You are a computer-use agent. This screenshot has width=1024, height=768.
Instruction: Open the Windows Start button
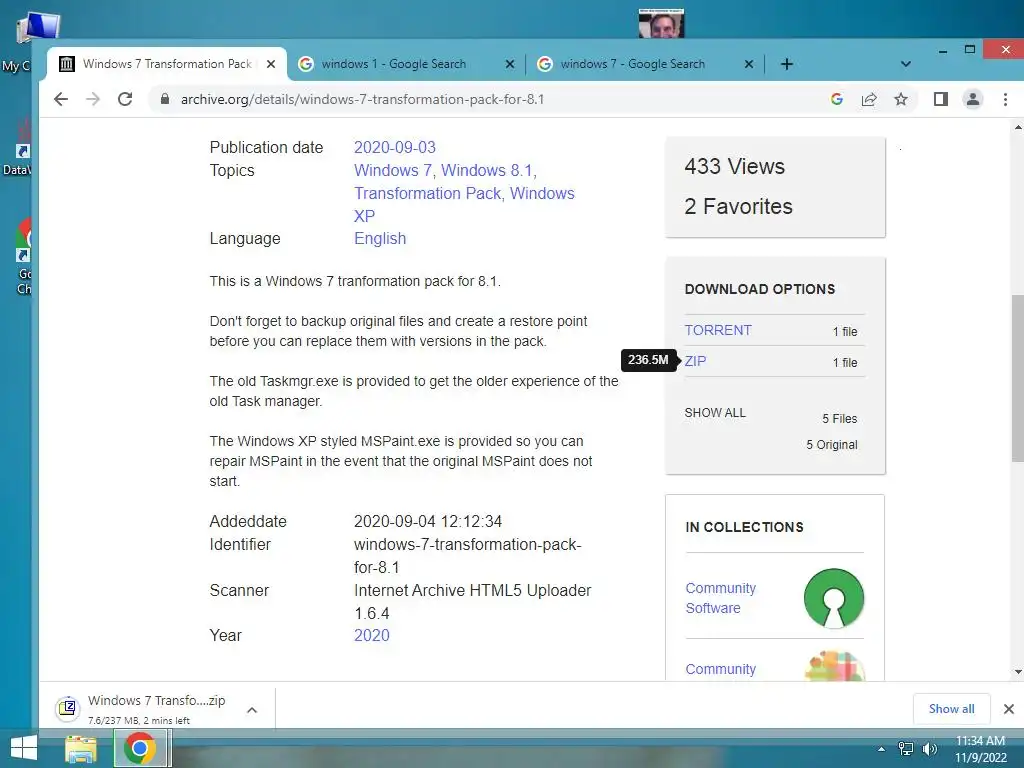(23, 748)
